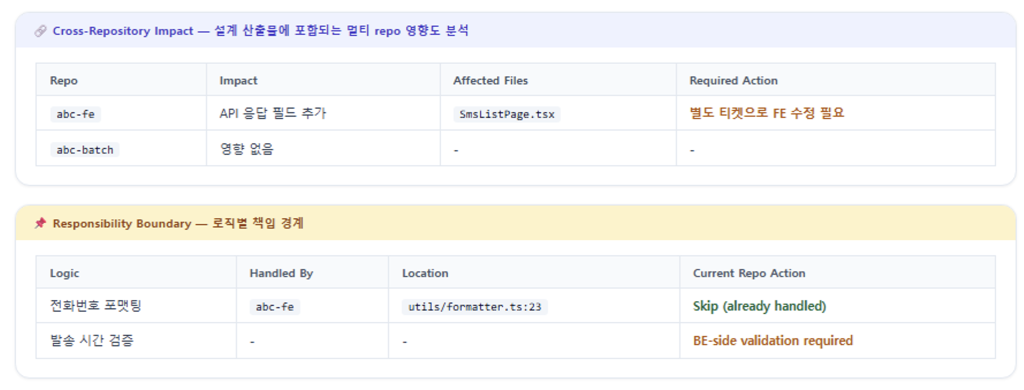The width and height of the screenshot is (1024, 390).
Task: Click the SmsListPage.tsx file tag
Action: coord(507,114)
